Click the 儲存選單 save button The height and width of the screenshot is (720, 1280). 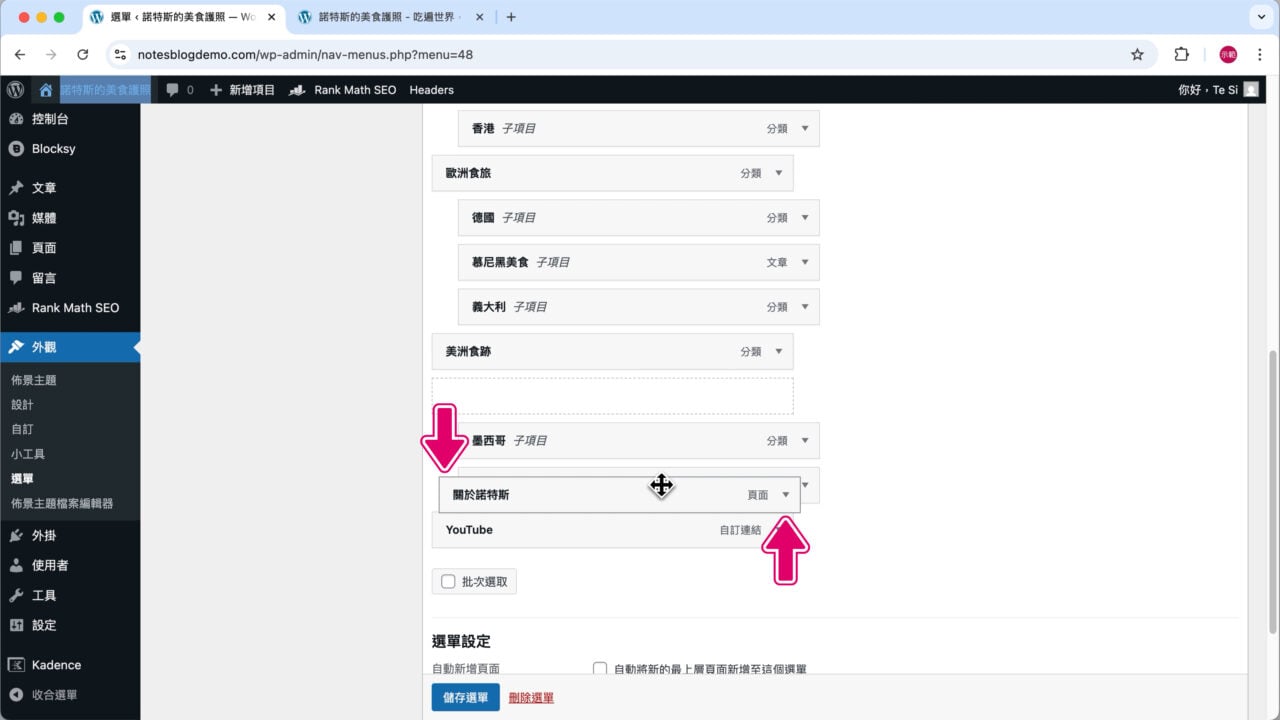[x=465, y=697]
